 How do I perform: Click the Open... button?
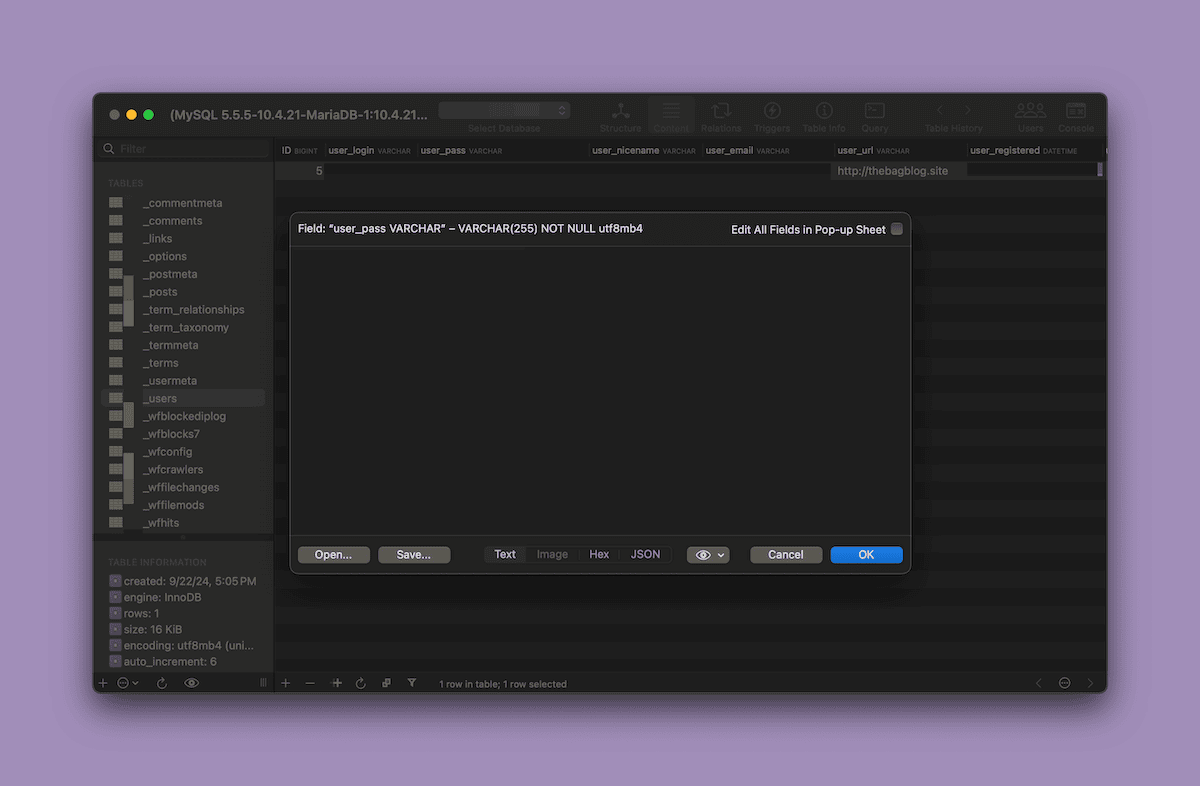[x=334, y=554]
